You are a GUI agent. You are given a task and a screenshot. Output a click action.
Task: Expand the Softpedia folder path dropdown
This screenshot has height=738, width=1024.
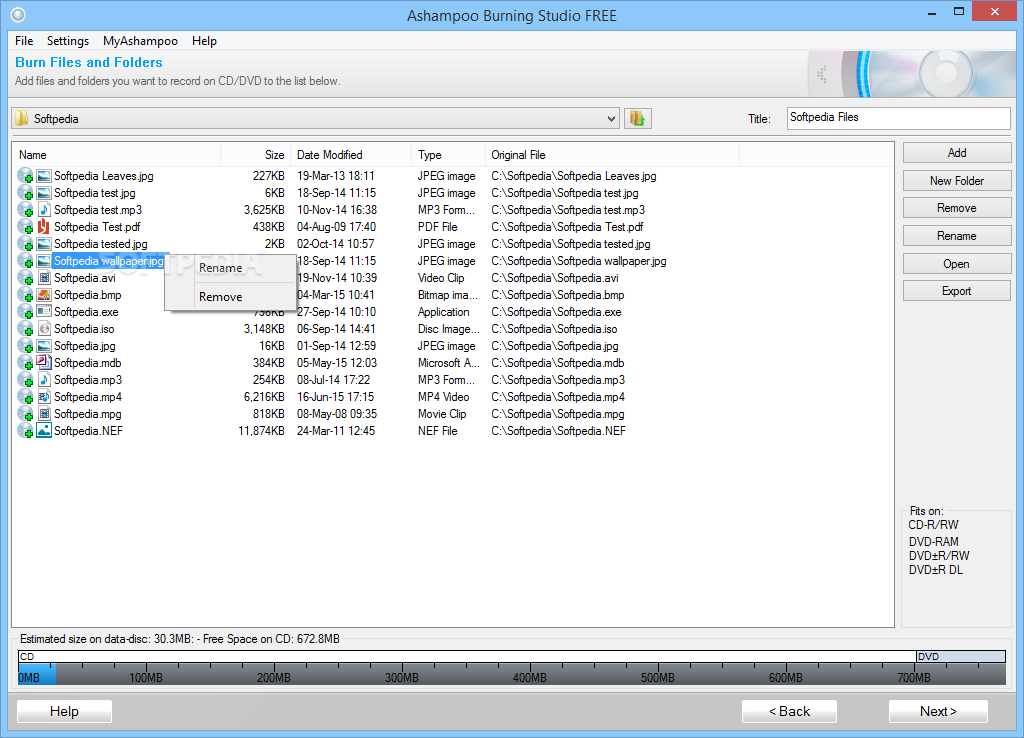point(611,119)
